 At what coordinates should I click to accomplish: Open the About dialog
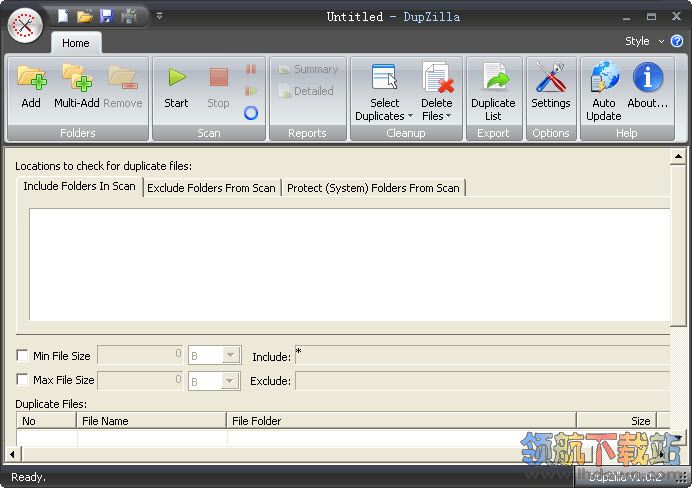pyautogui.click(x=648, y=86)
